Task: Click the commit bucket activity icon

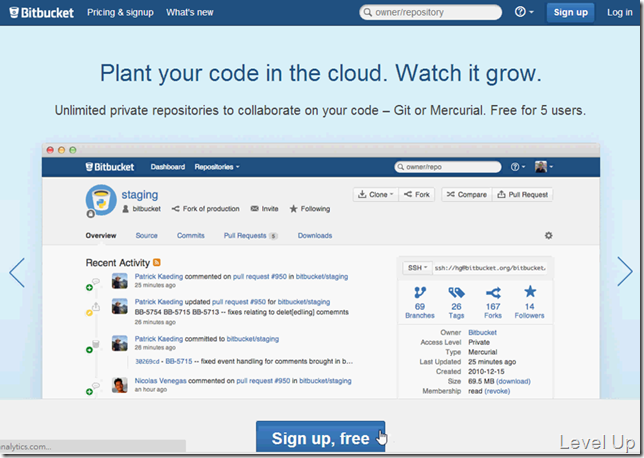Action: point(96,344)
